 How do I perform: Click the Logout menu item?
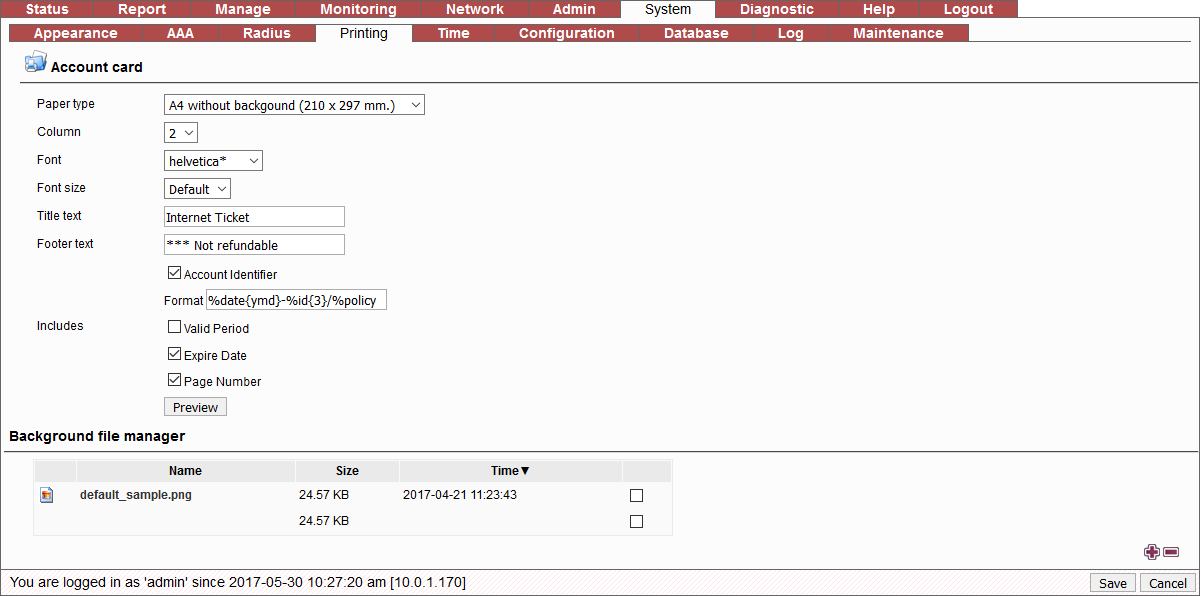click(x=968, y=9)
